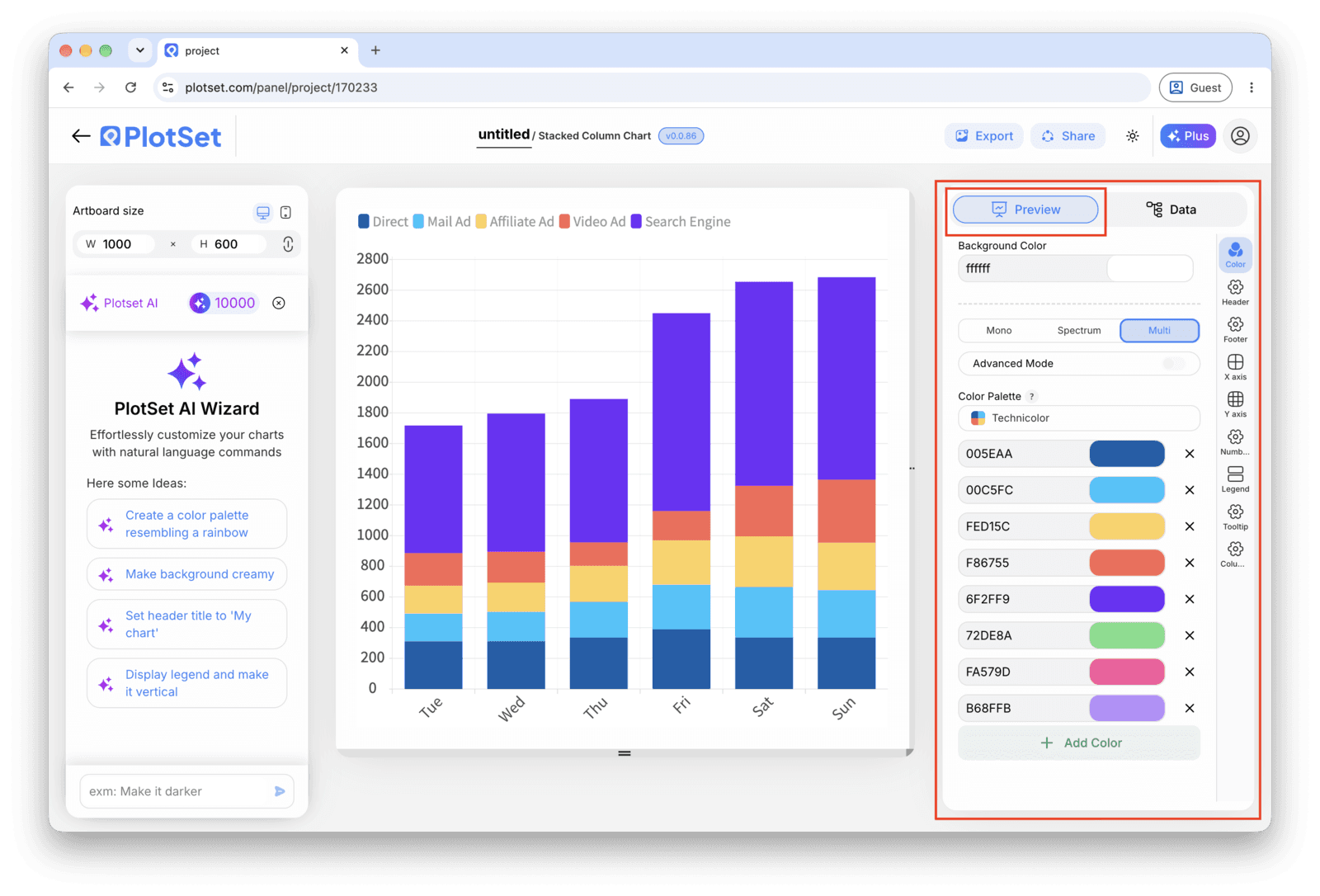1320x896 pixels.
Task: Choose the rainbow color palette idea
Action: point(187,524)
